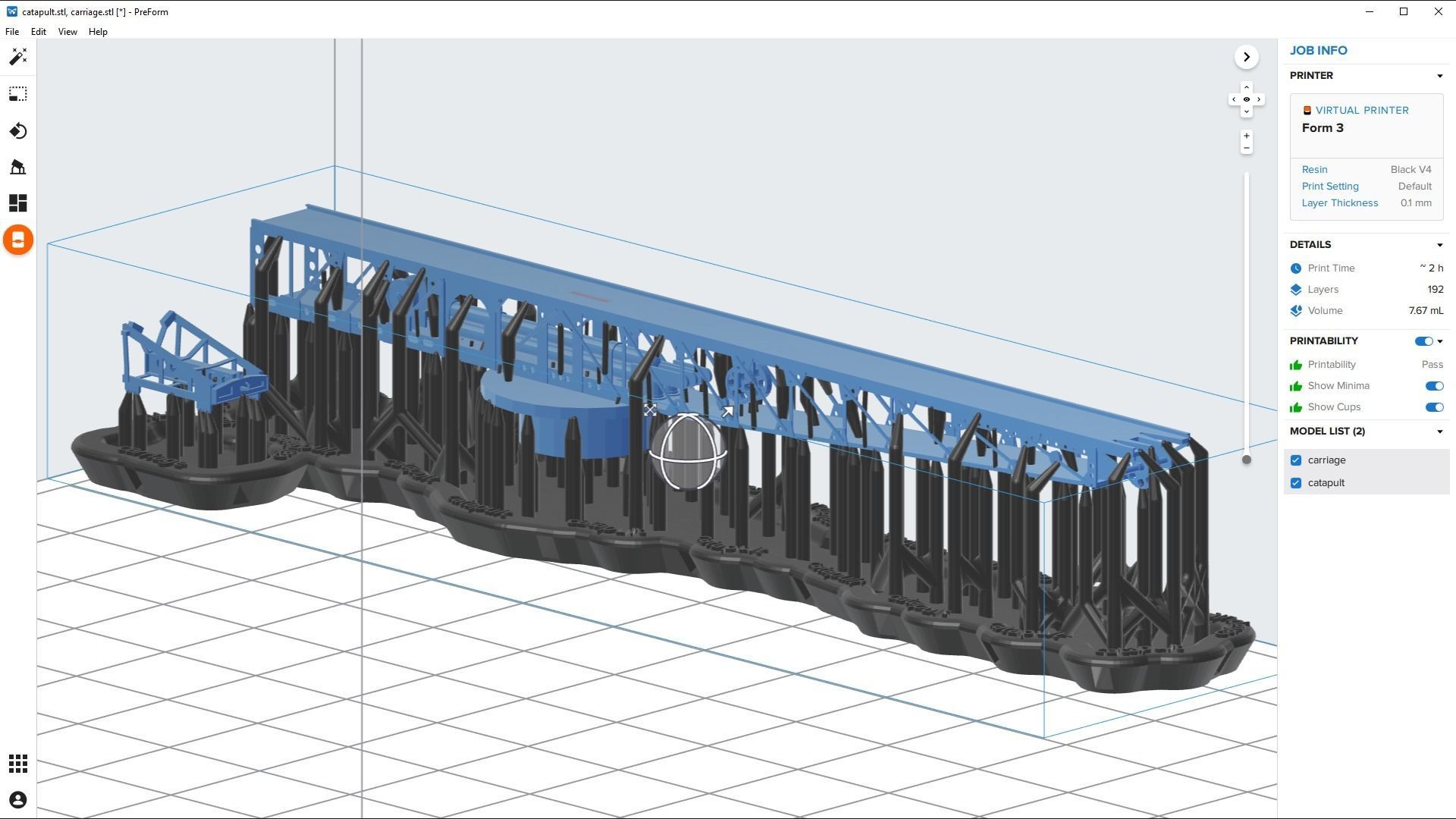Select the Size tool in left toolbar
The height and width of the screenshot is (819, 1456).
coord(18,94)
